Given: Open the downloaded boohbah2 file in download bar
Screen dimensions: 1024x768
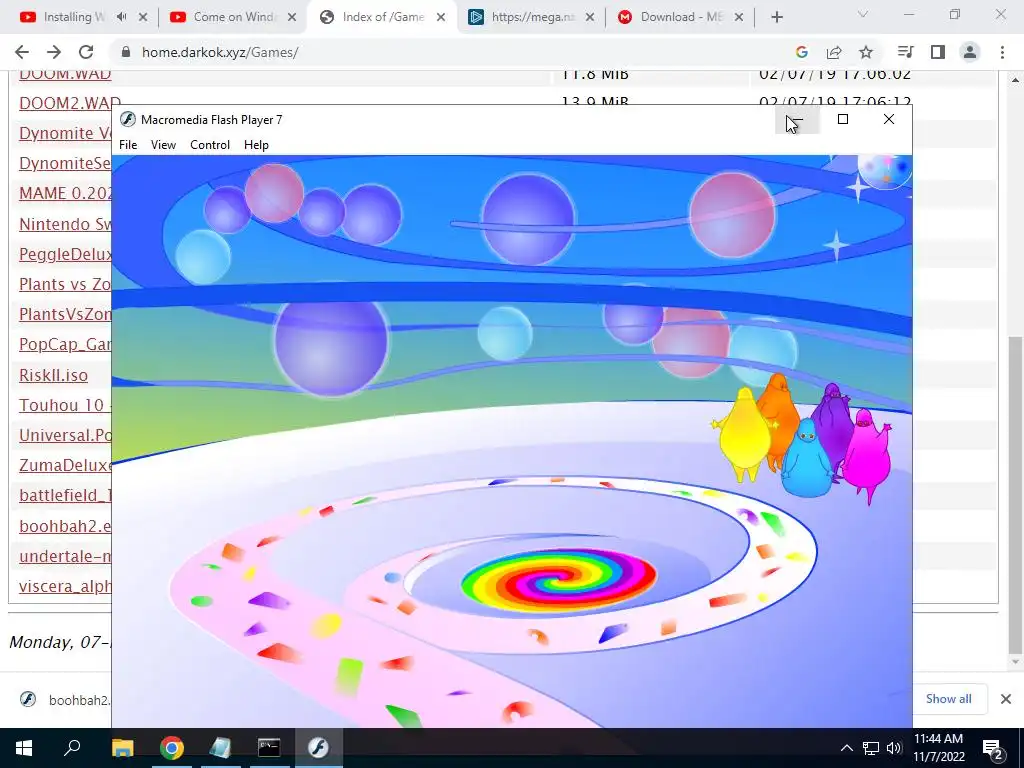Looking at the screenshot, I should coord(63,699).
